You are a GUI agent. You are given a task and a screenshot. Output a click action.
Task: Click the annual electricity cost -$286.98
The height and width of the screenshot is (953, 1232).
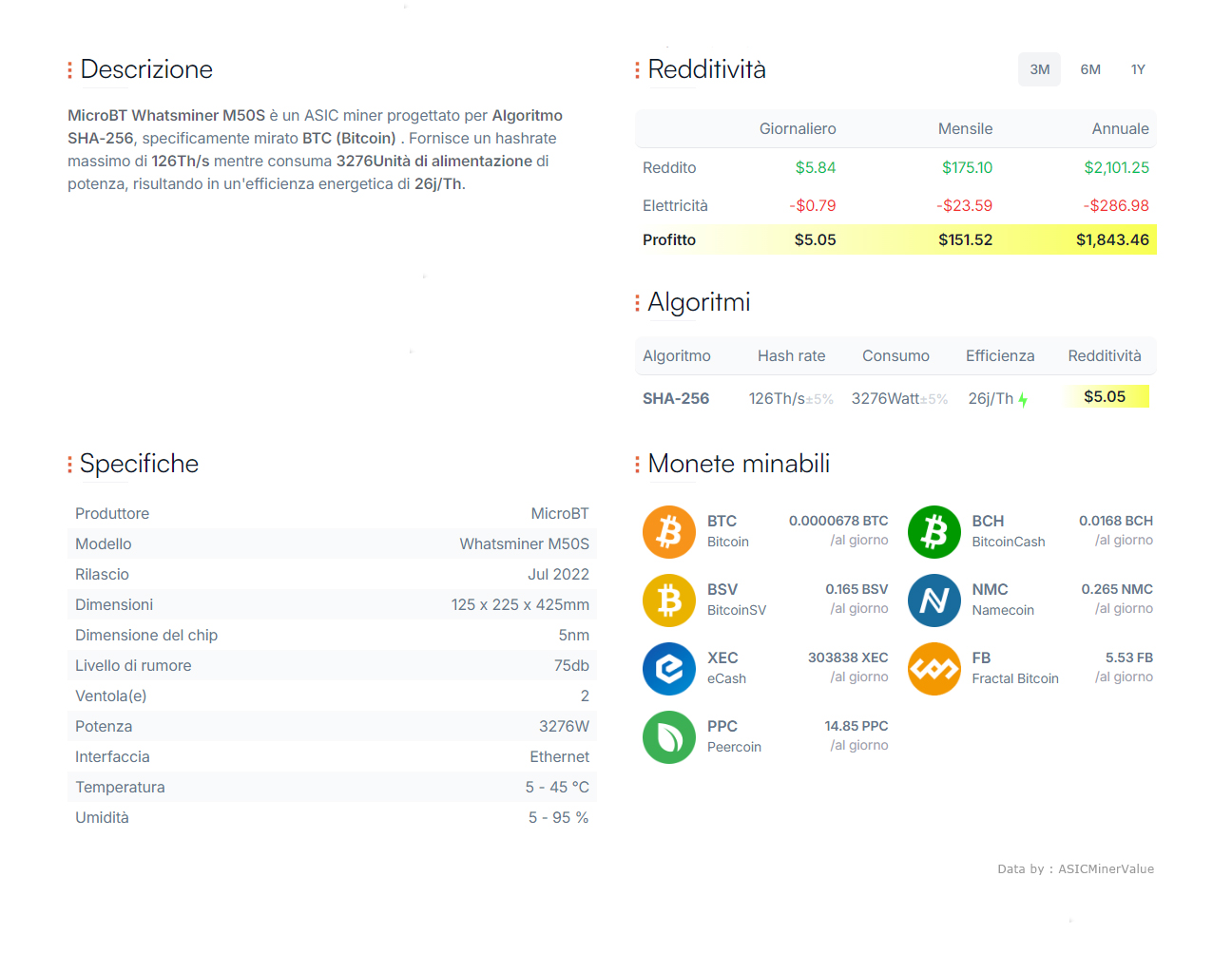(1116, 205)
